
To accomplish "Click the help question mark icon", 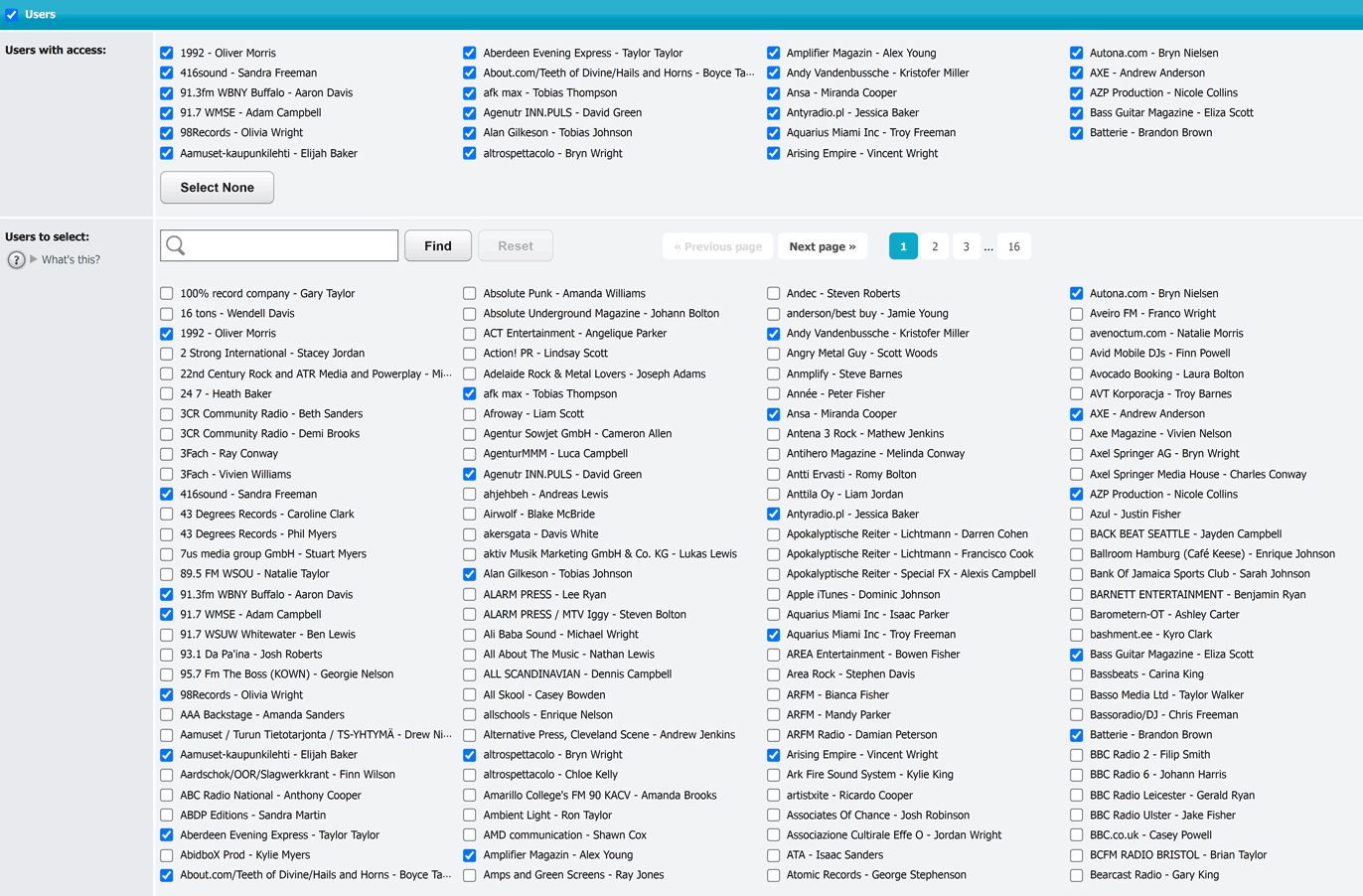I will [16, 259].
